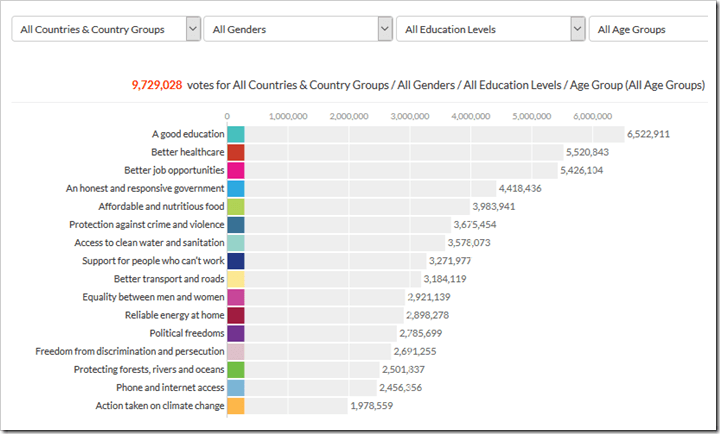Open the All Countries & Country Groups dropdown
Viewport: 720px width, 434px height.
pos(106,29)
